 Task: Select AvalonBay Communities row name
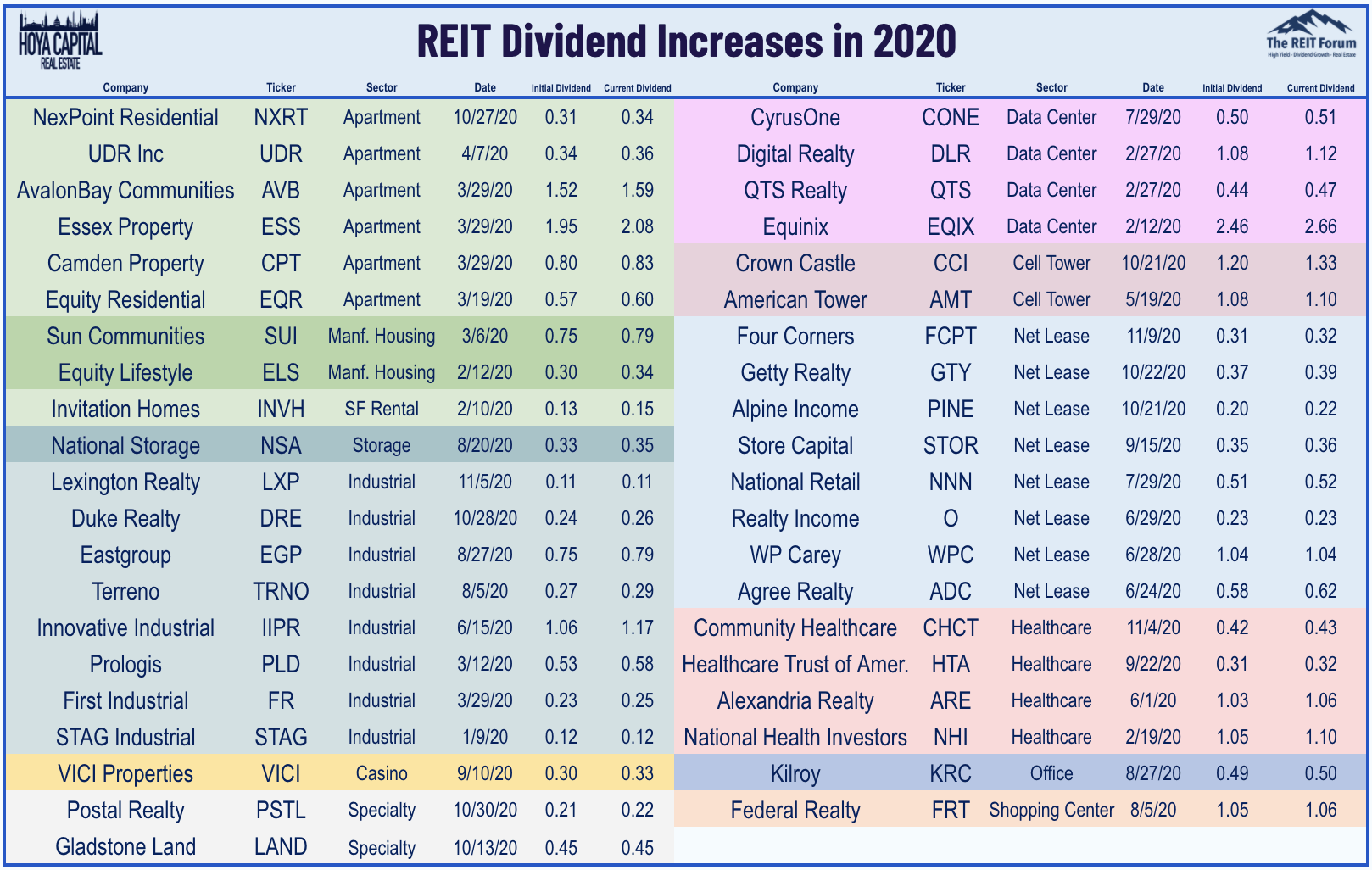click(x=125, y=191)
